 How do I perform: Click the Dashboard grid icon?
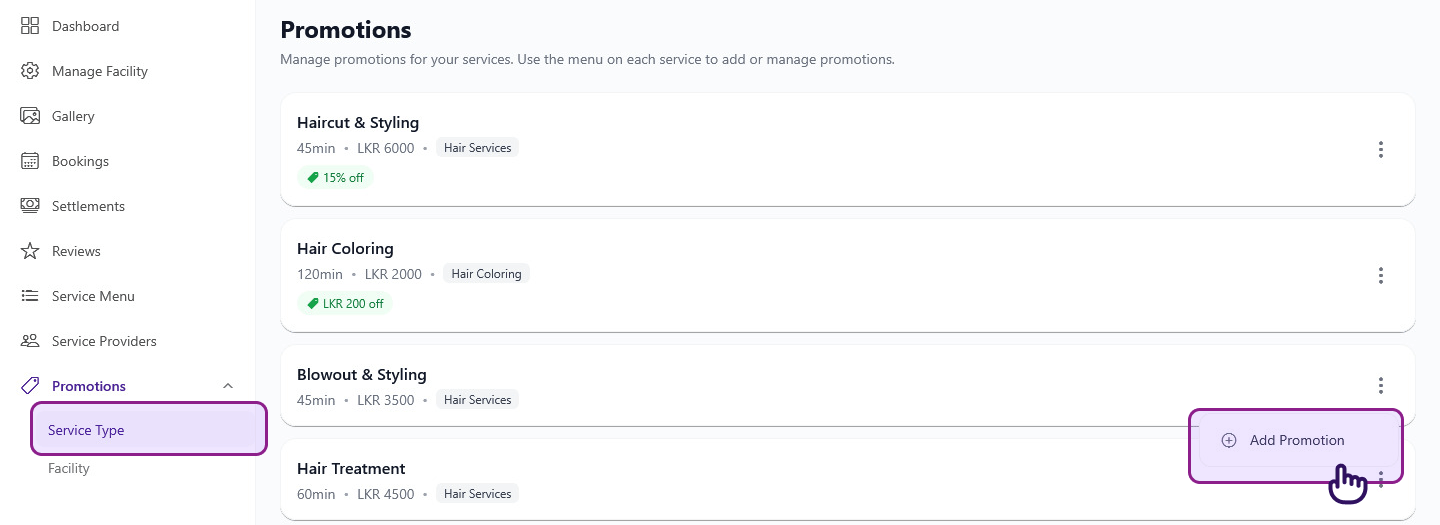tap(30, 26)
